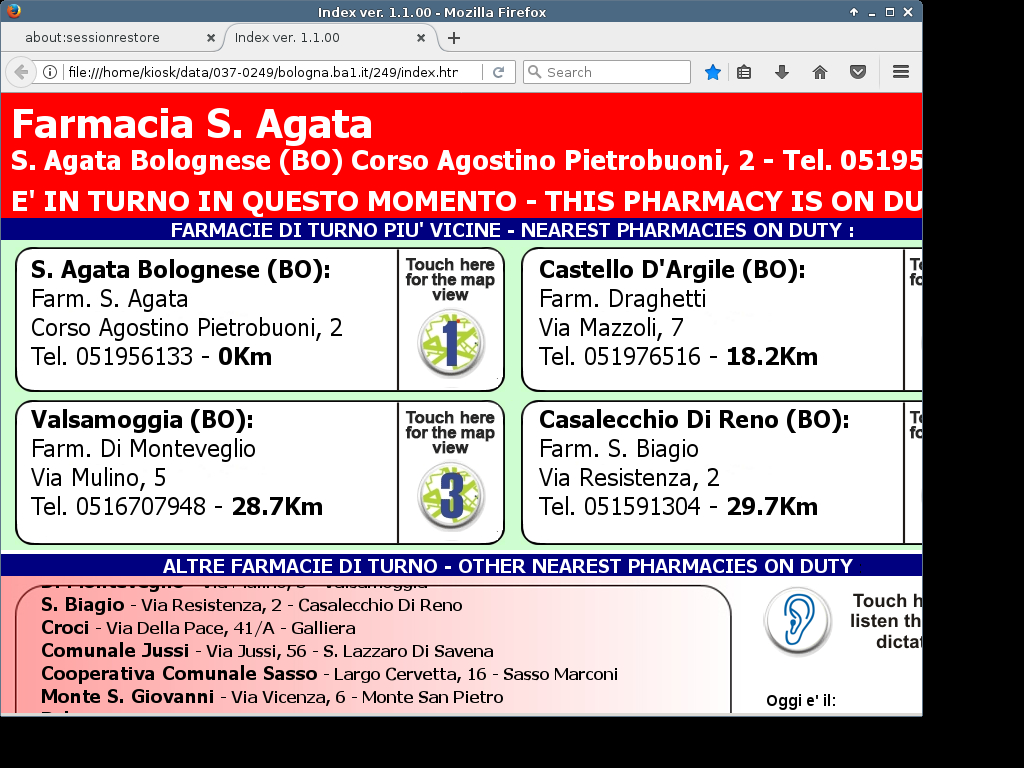Show bookmarks list icon

click(x=744, y=72)
